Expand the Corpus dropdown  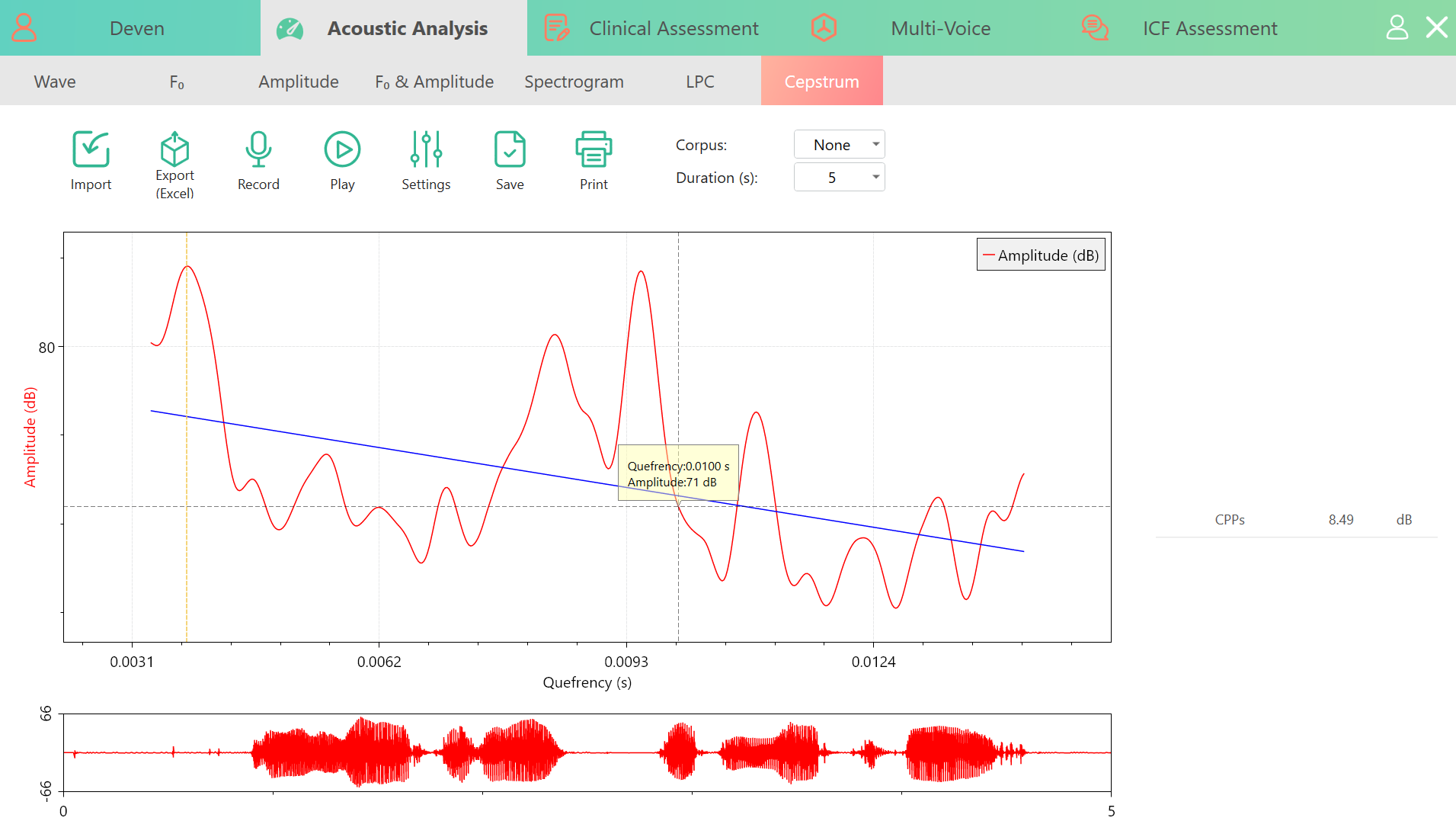[x=839, y=144]
